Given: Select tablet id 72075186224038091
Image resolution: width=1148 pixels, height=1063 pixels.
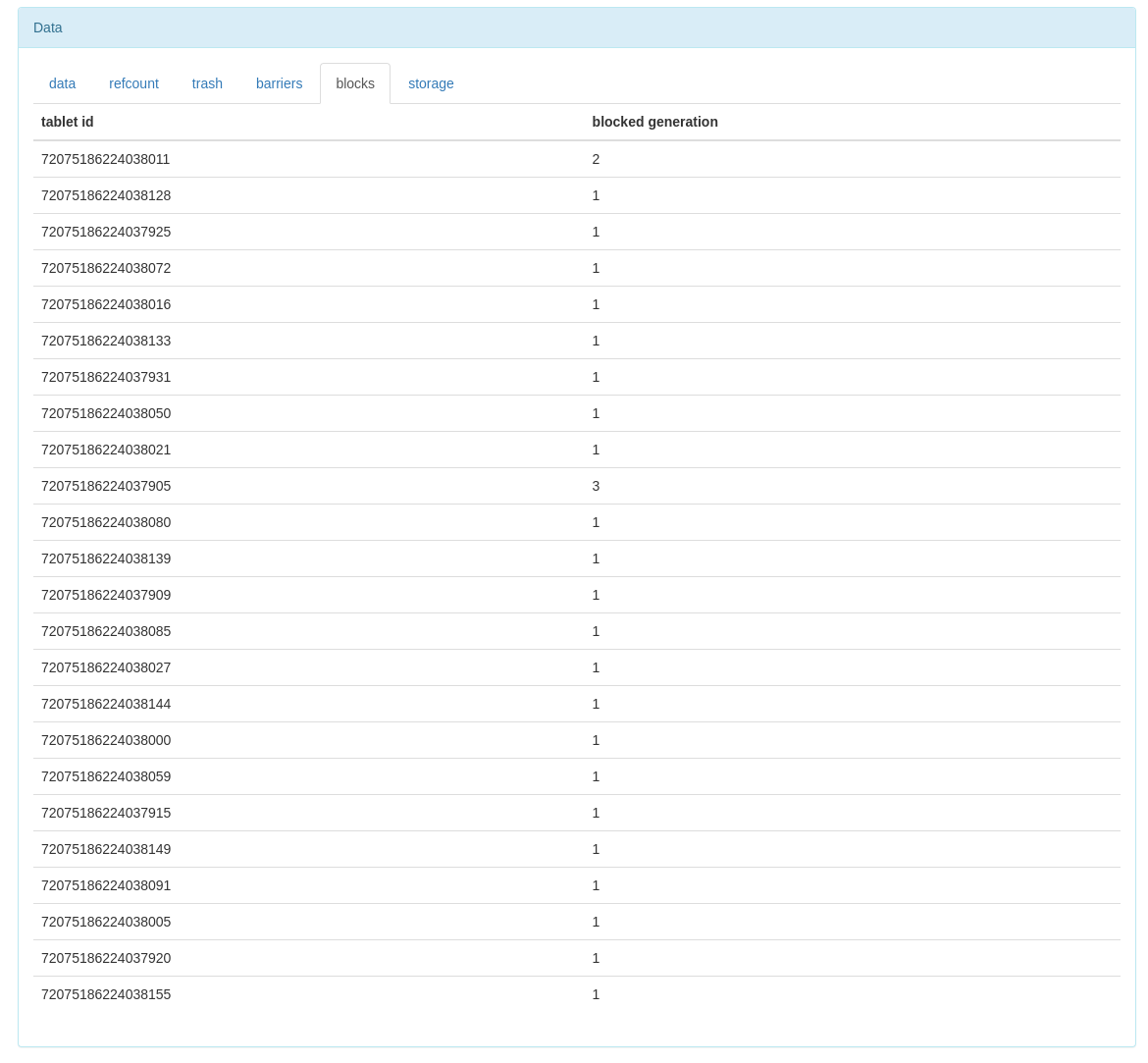Looking at the screenshot, I should coord(106,885).
